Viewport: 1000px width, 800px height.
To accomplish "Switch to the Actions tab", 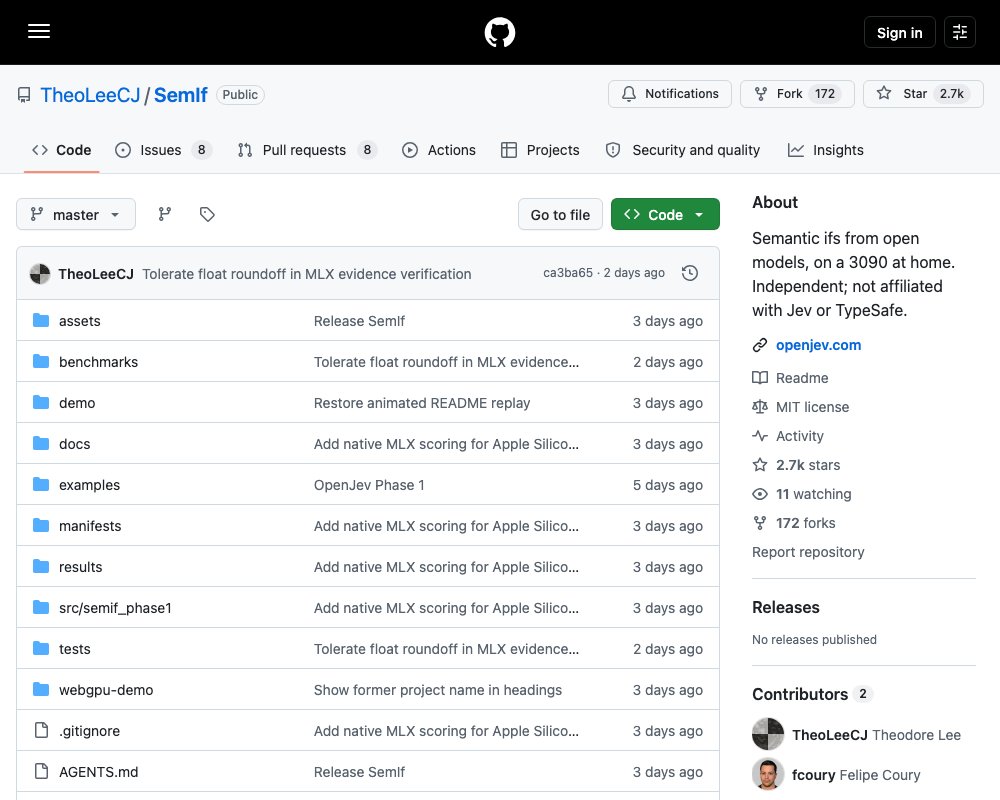I will pyautogui.click(x=439, y=150).
